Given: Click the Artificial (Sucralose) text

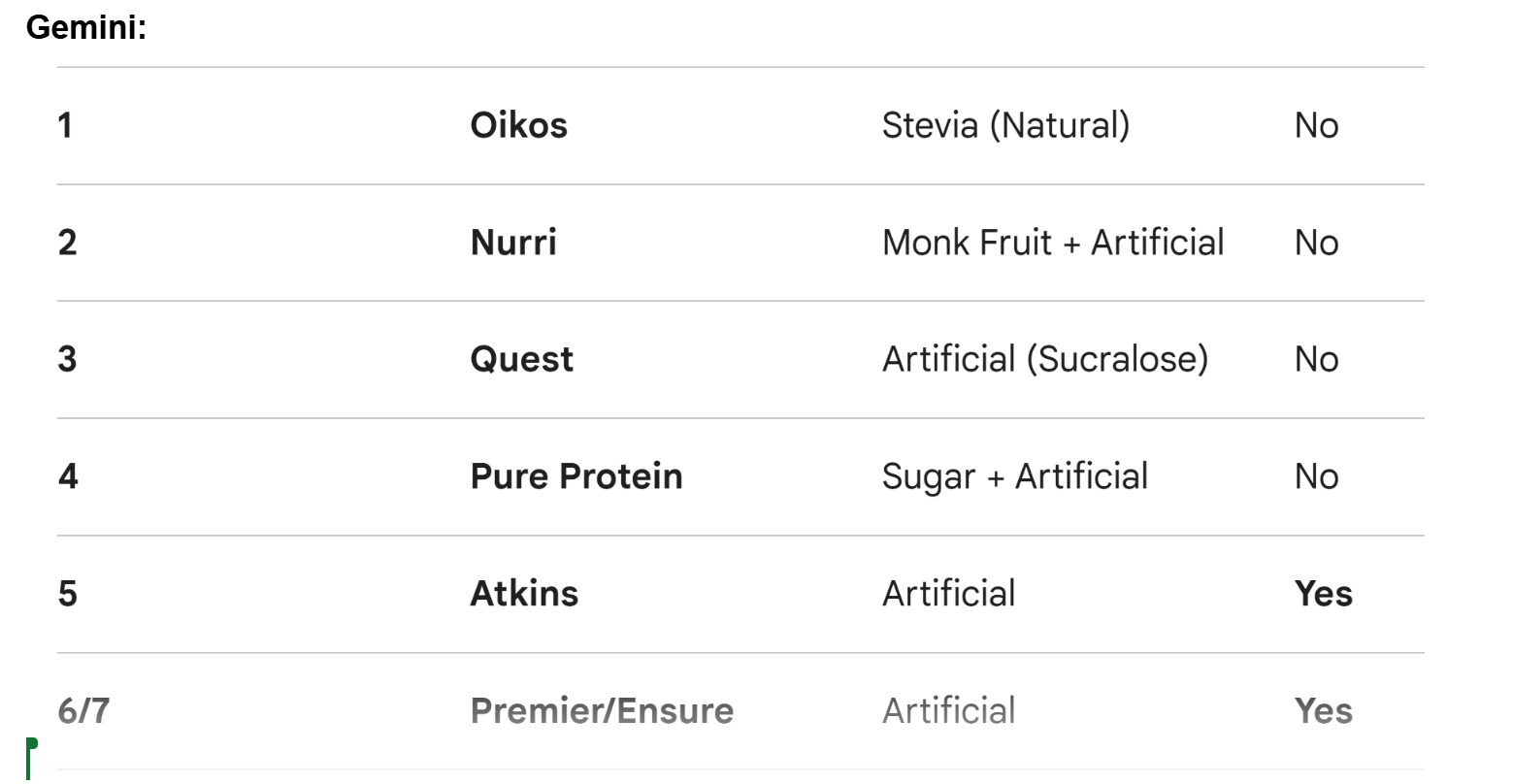Looking at the screenshot, I should click(x=1045, y=359).
